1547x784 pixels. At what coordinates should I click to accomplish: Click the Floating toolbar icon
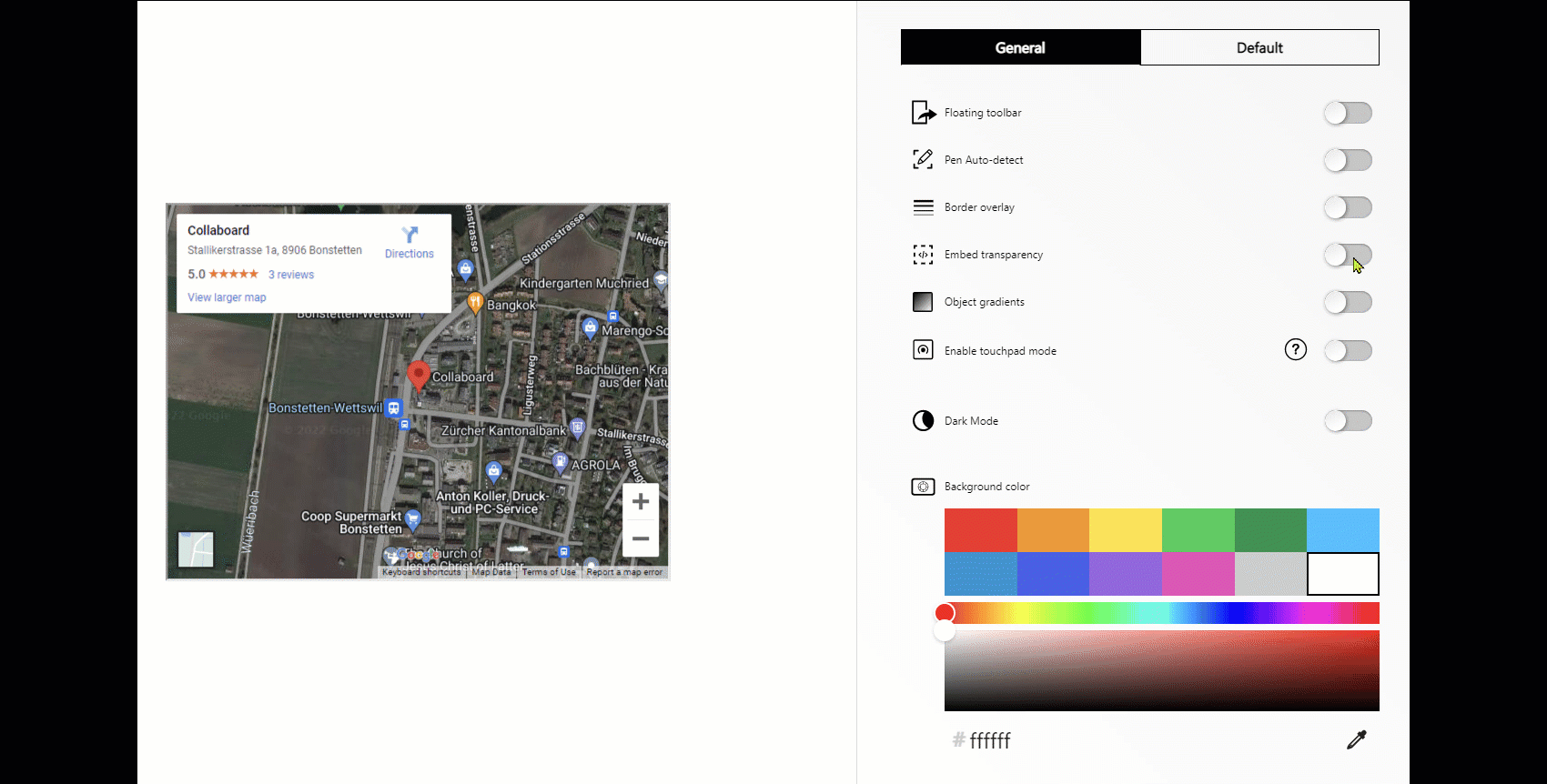[923, 113]
